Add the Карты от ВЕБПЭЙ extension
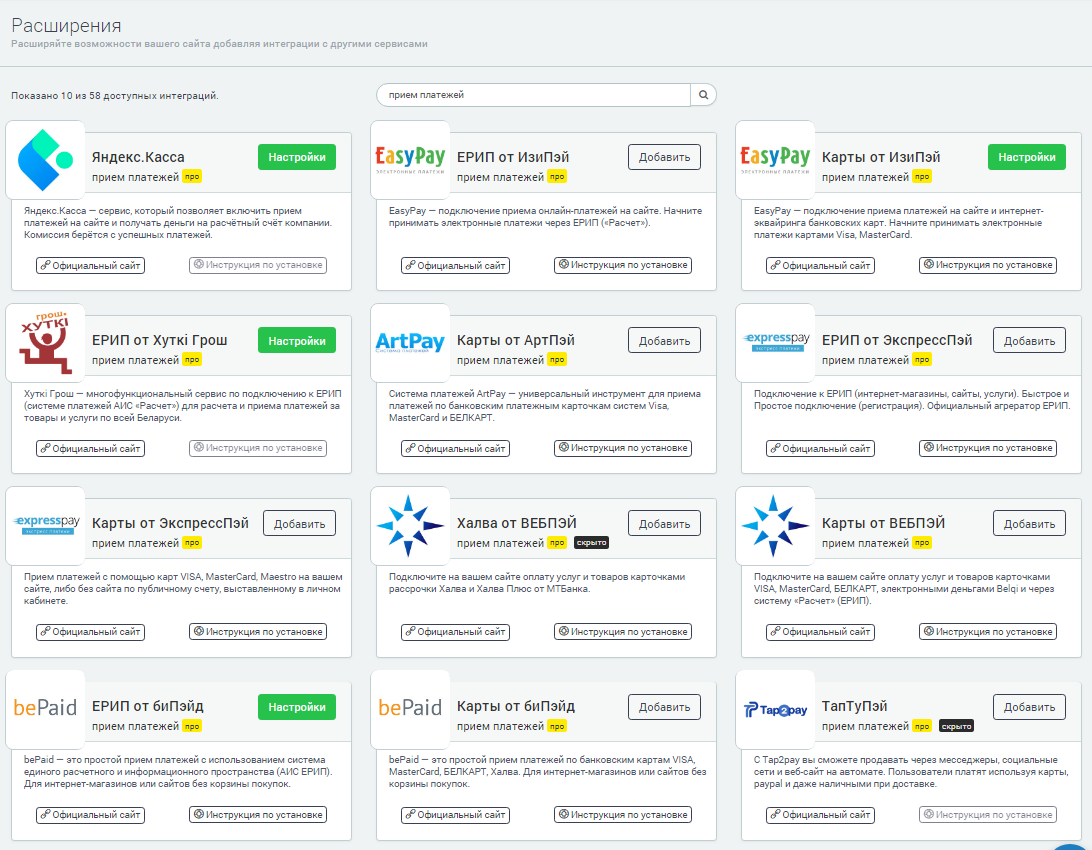This screenshot has height=850, width=1092. pyautogui.click(x=1029, y=524)
